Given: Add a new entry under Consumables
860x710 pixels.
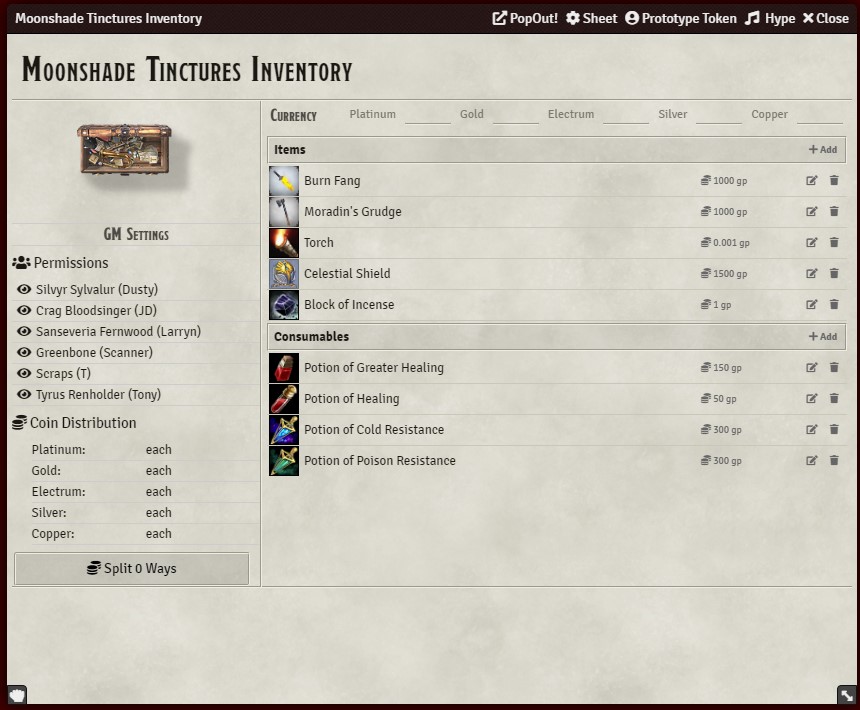Looking at the screenshot, I should click(823, 336).
